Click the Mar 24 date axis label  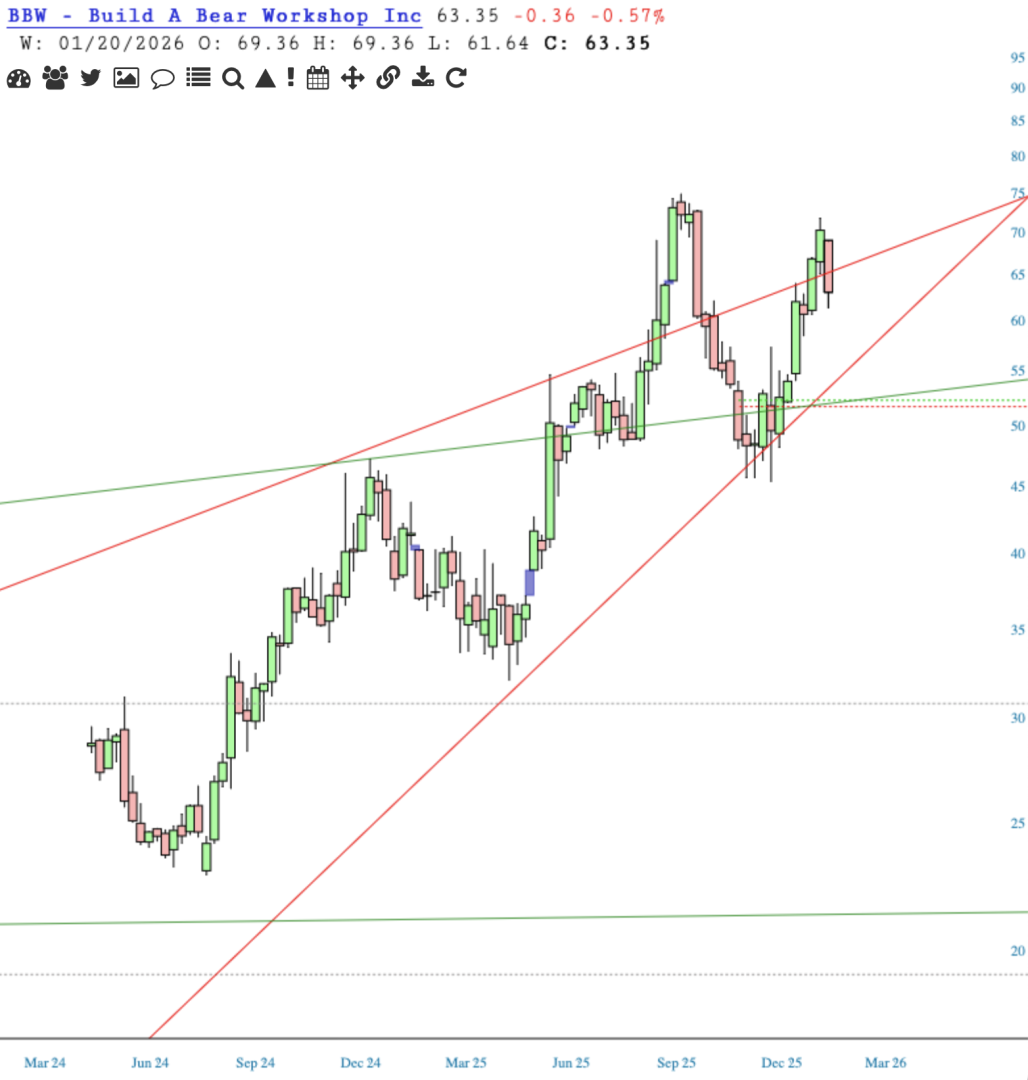click(x=45, y=1063)
